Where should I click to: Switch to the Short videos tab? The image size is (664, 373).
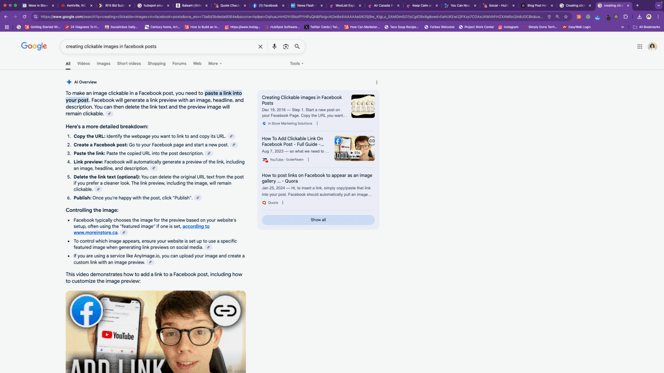click(129, 64)
